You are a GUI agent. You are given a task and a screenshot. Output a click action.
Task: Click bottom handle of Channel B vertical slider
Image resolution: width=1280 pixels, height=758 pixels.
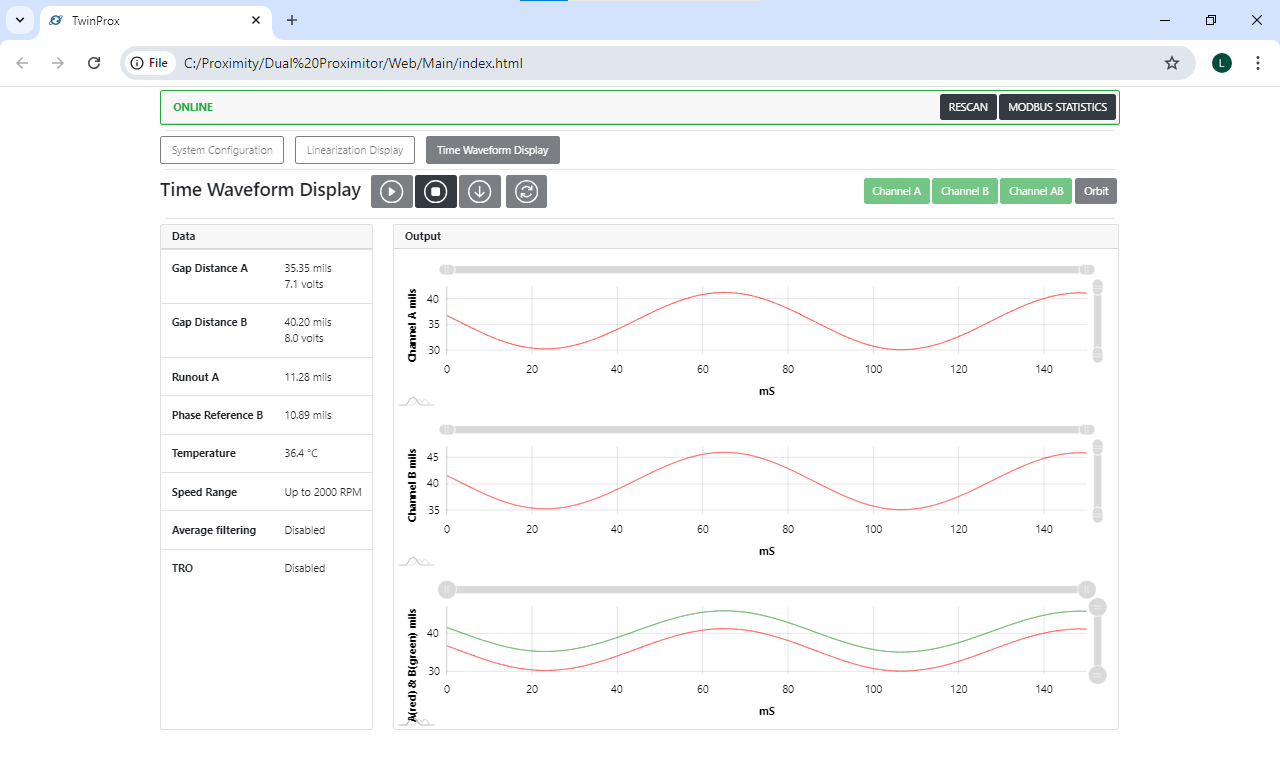(1097, 514)
